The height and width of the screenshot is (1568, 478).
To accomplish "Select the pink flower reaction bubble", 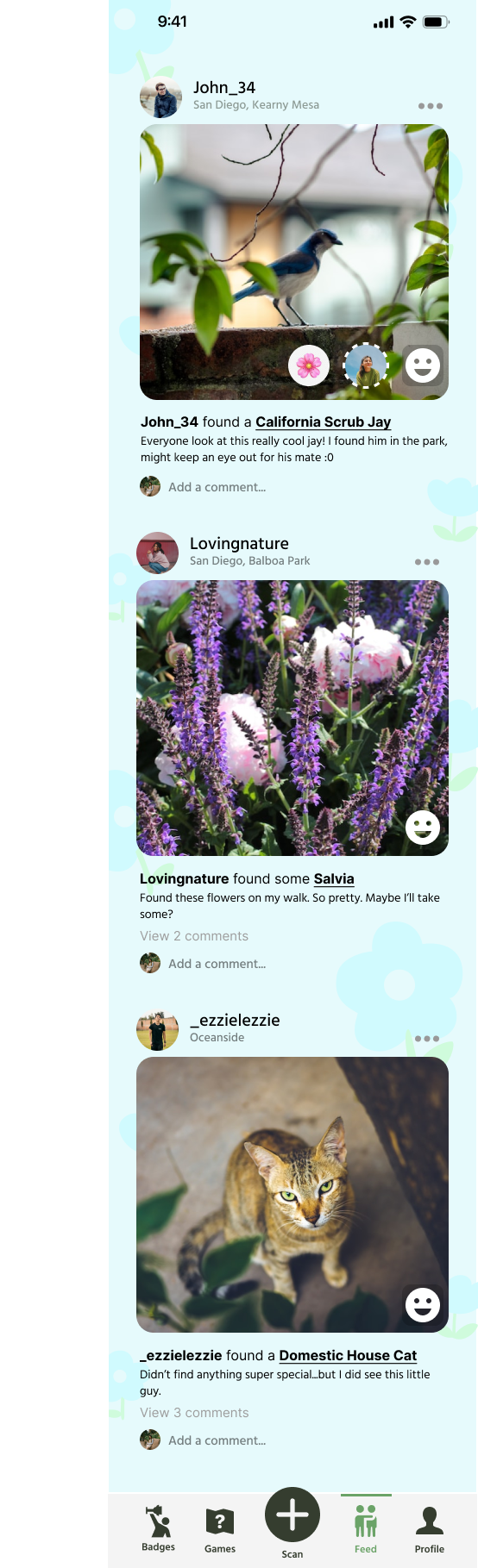I will coord(309,365).
